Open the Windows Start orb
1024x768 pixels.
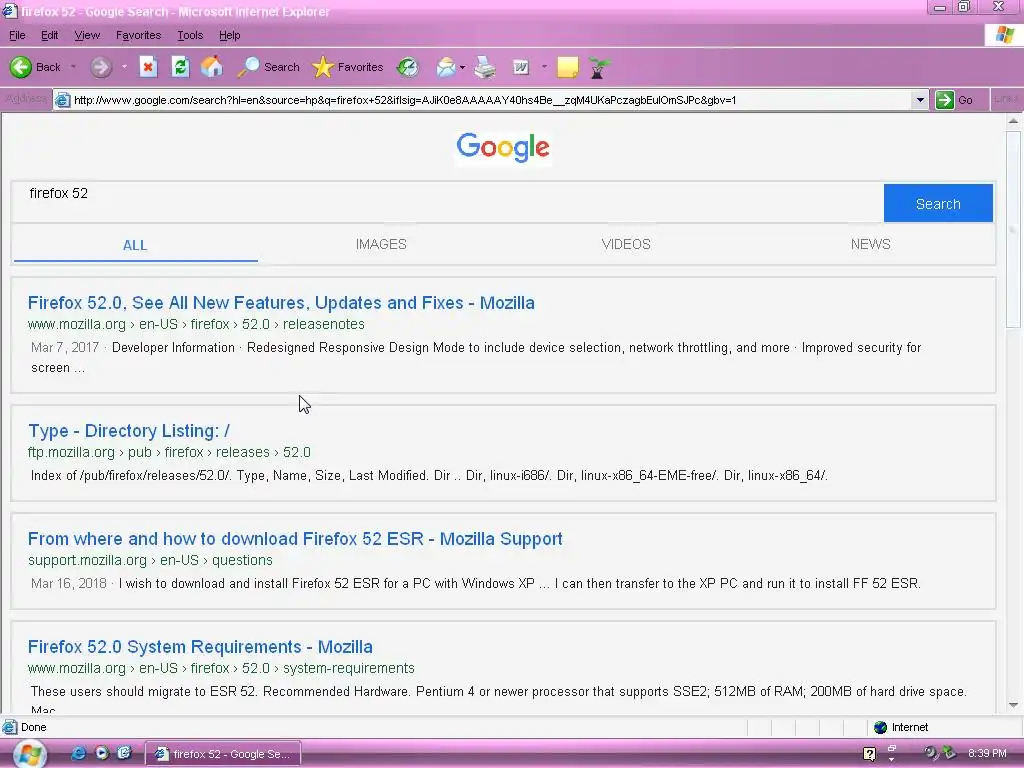pyautogui.click(x=29, y=754)
